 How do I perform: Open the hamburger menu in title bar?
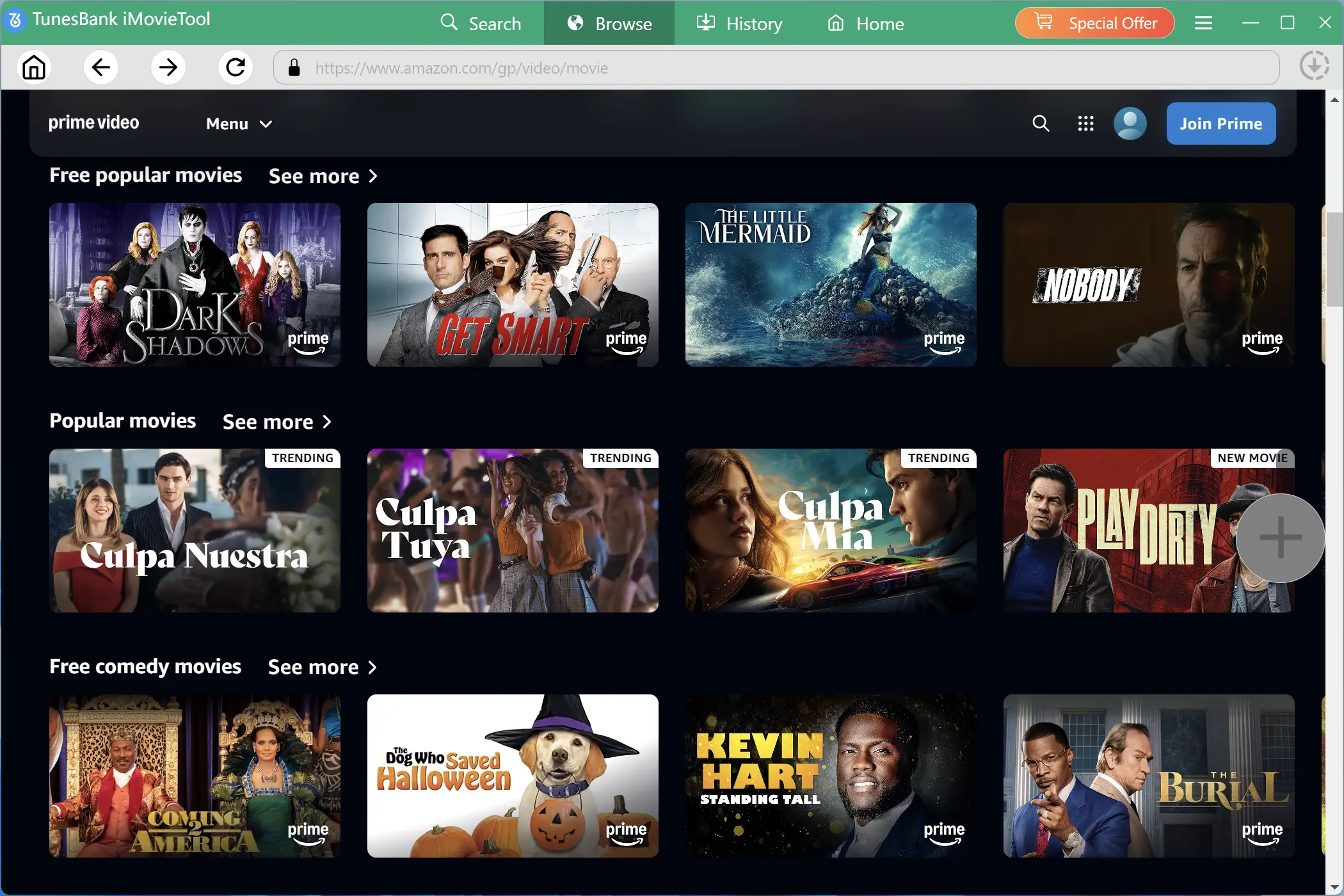1203,24
